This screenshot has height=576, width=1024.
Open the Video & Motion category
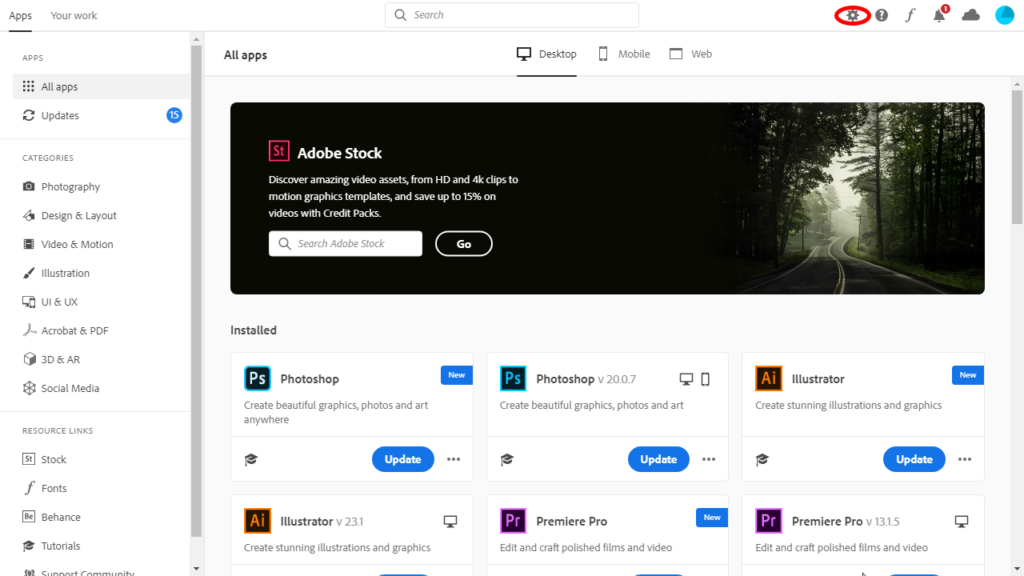tap(68, 244)
